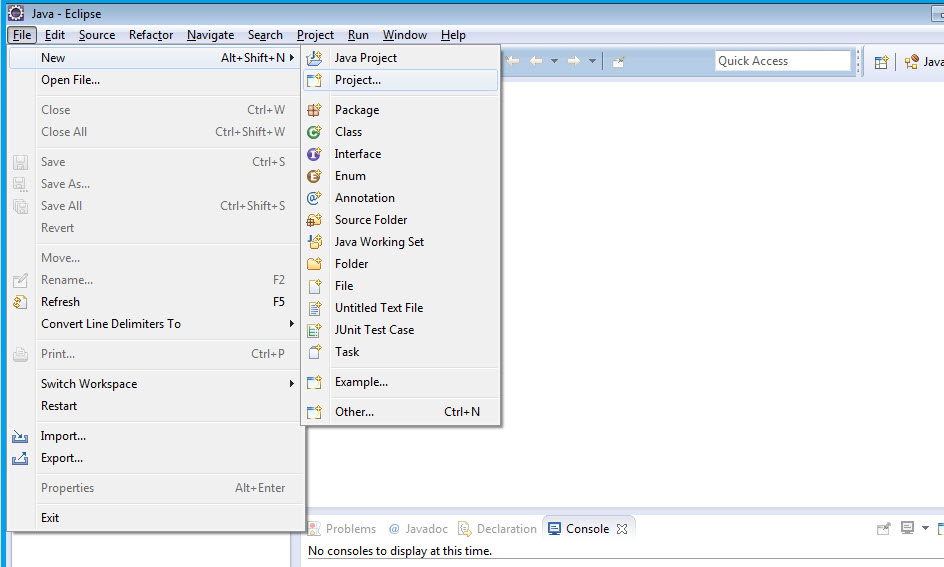Click the Display Selected Console icon
Image resolution: width=944 pixels, height=567 pixels.
click(907, 528)
